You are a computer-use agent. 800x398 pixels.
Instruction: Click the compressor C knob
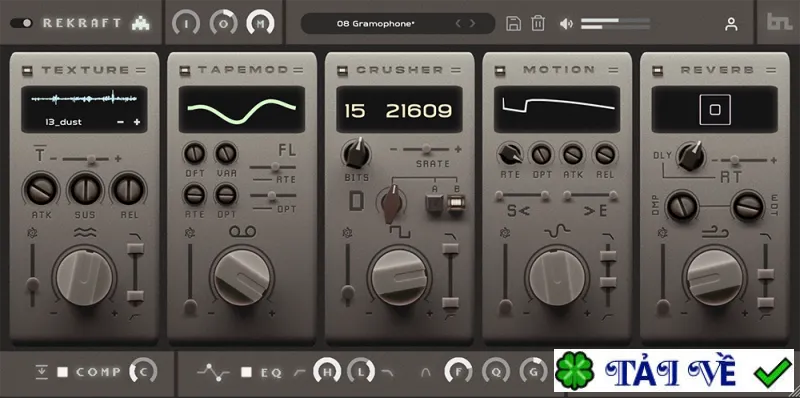click(143, 371)
